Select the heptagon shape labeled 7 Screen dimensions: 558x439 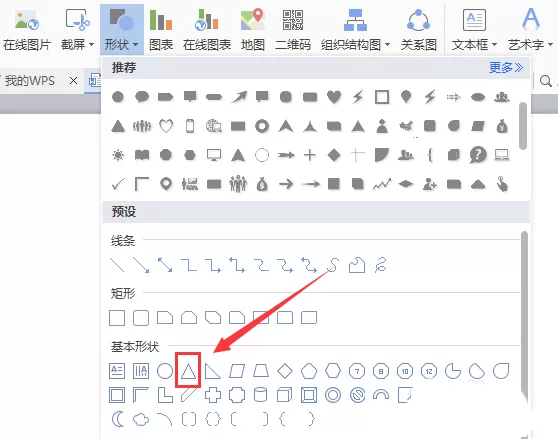(357, 371)
